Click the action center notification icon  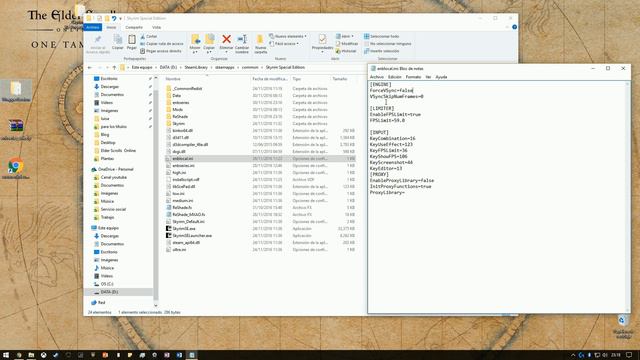pos(629,355)
